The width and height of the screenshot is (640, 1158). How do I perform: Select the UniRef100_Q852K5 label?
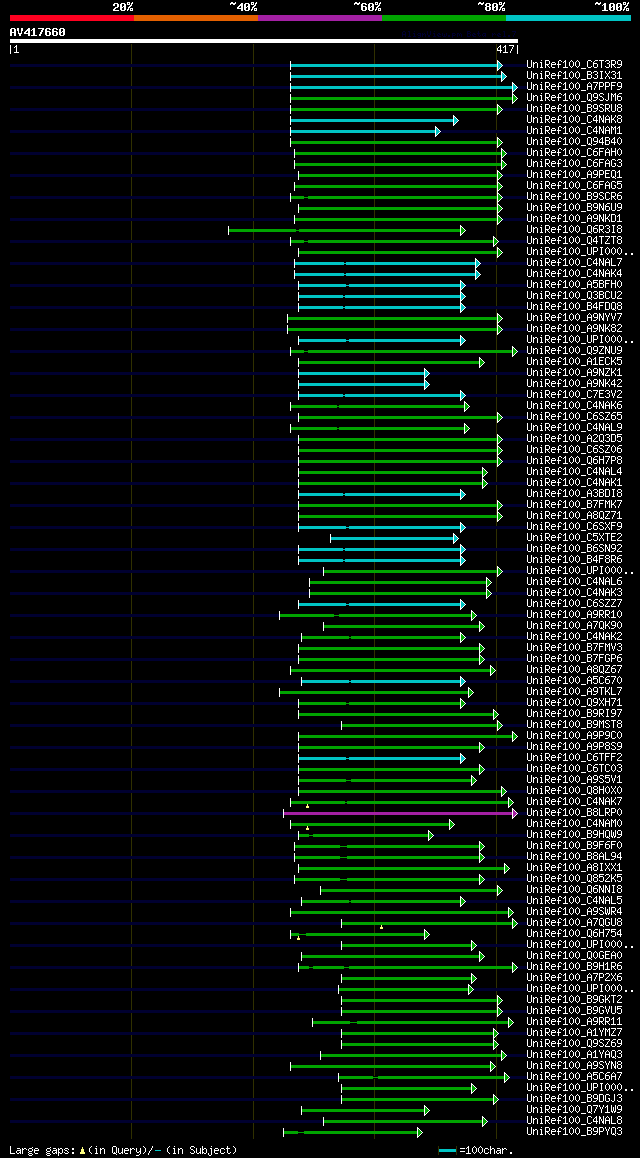pos(574,879)
